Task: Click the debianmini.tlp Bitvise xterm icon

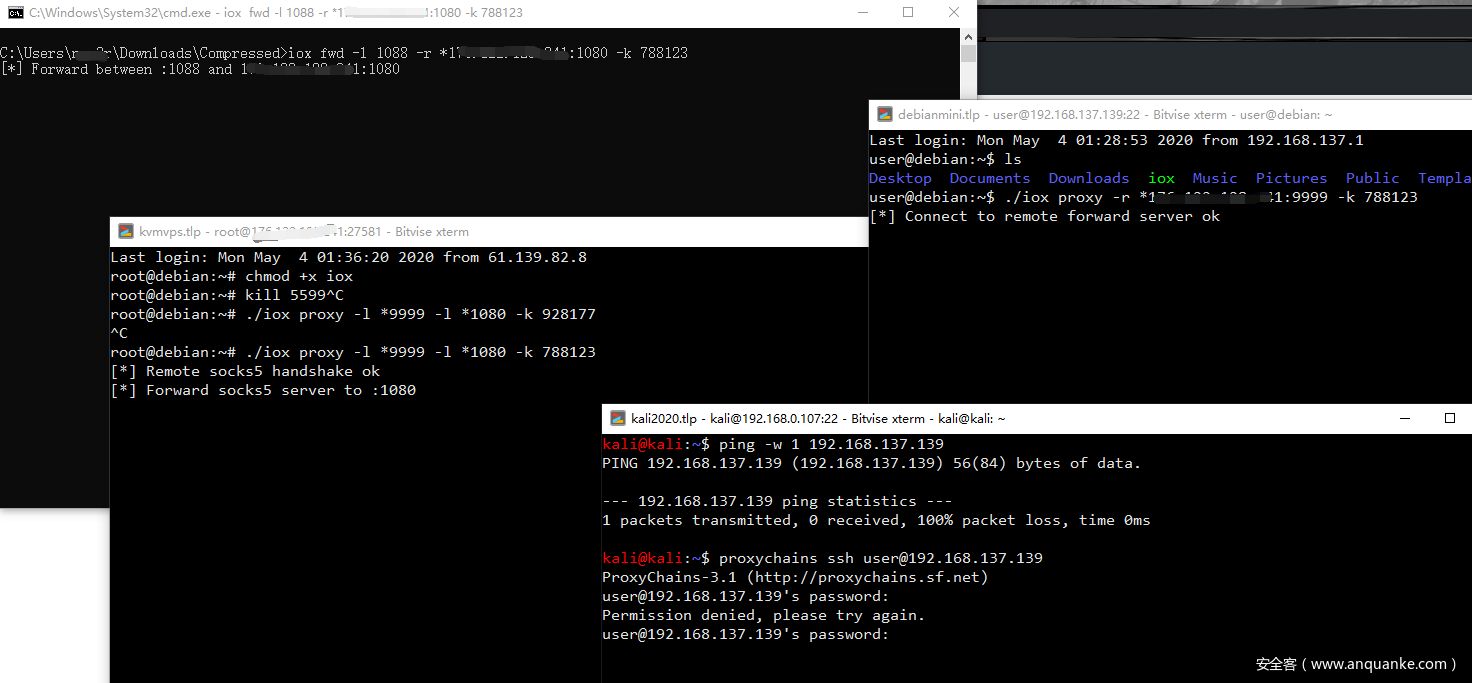Action: [x=885, y=115]
